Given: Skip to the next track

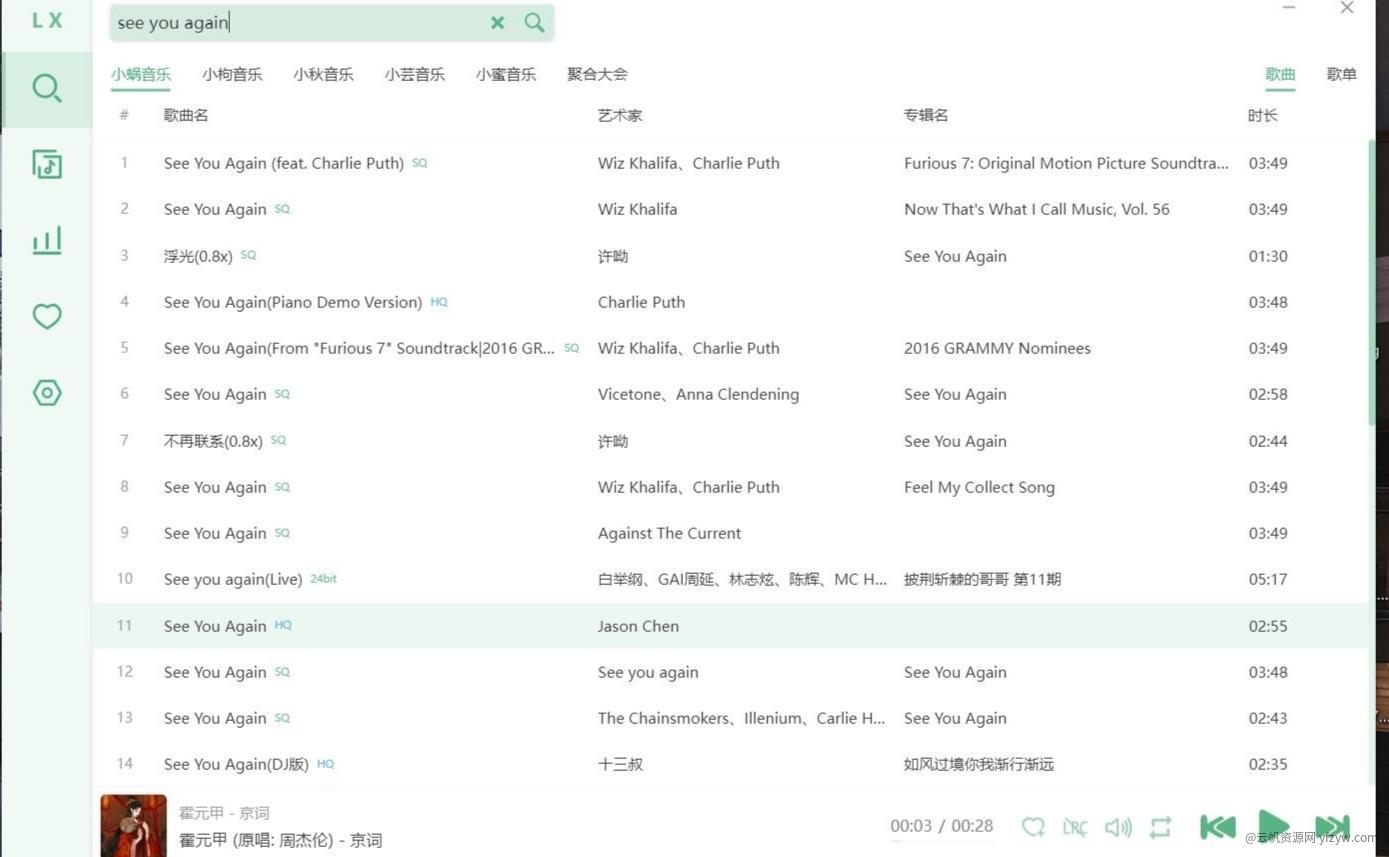Looking at the screenshot, I should tap(1331, 827).
